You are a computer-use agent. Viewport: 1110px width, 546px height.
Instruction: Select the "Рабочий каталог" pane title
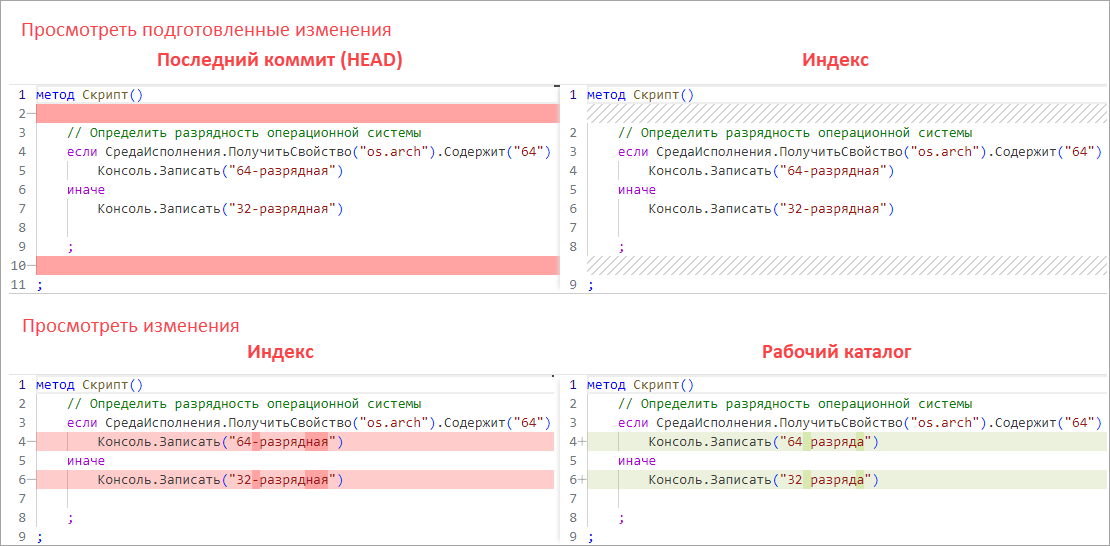point(836,352)
